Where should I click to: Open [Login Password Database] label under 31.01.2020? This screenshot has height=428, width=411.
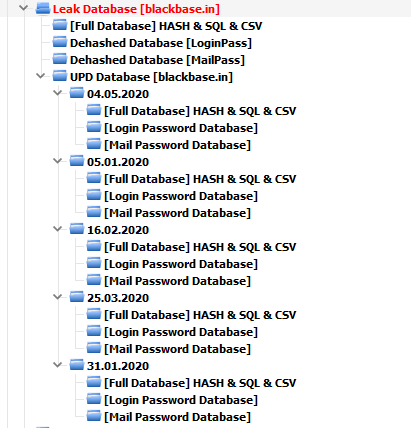pyautogui.click(x=181, y=400)
